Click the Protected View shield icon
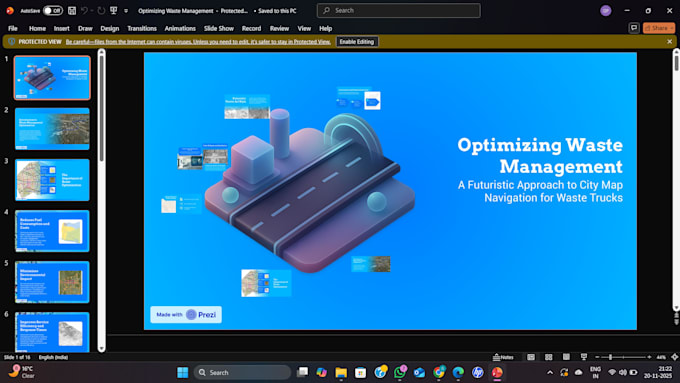 (12, 42)
